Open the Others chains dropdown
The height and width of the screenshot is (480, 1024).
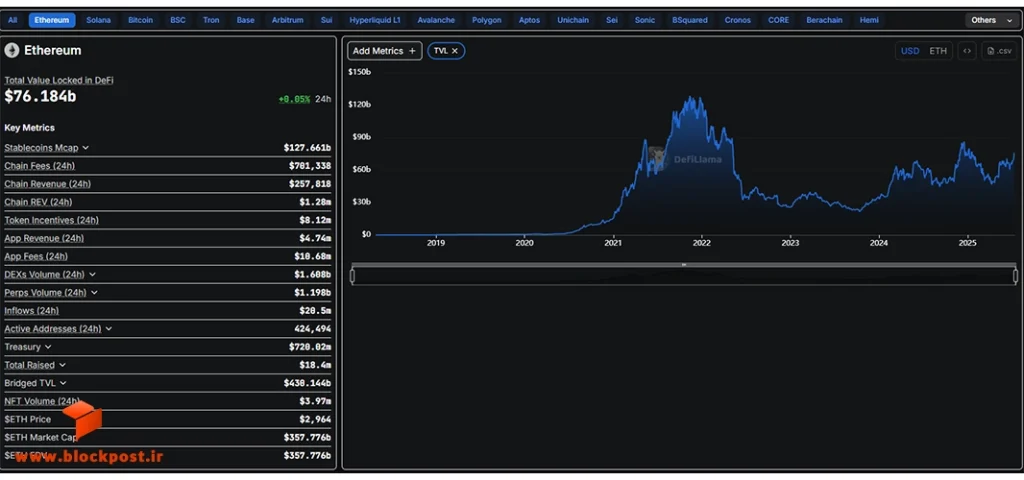[991, 20]
